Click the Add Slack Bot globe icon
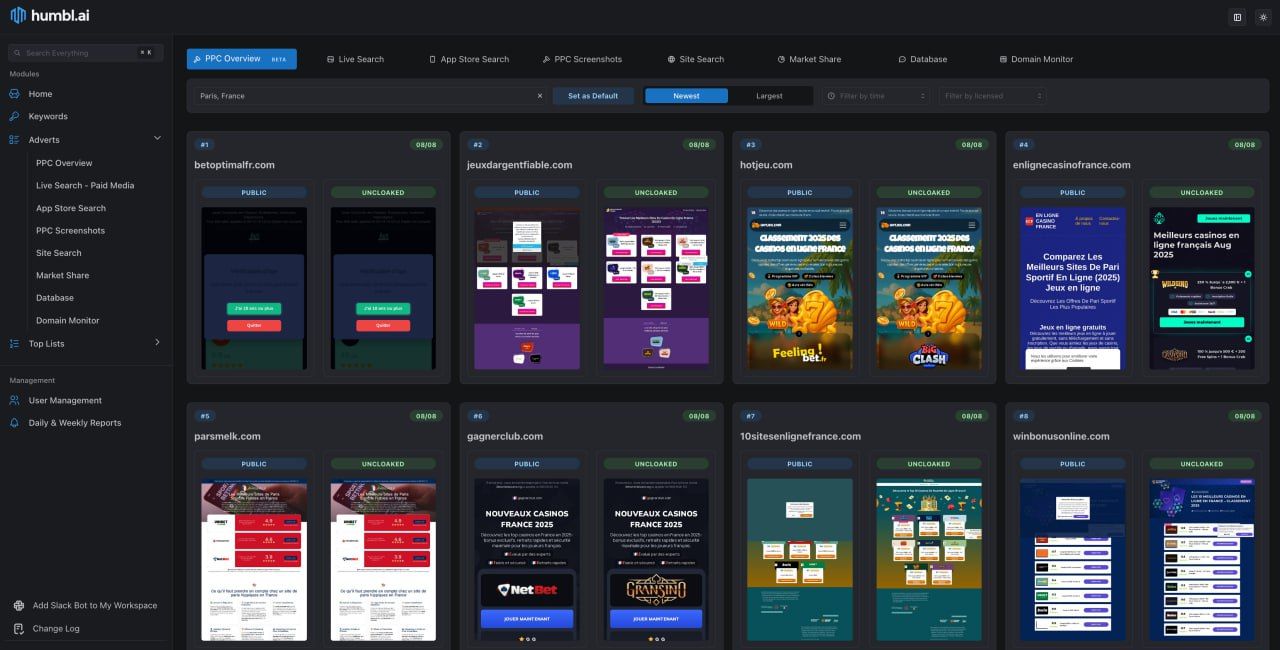This screenshot has width=1280, height=650. [x=19, y=606]
